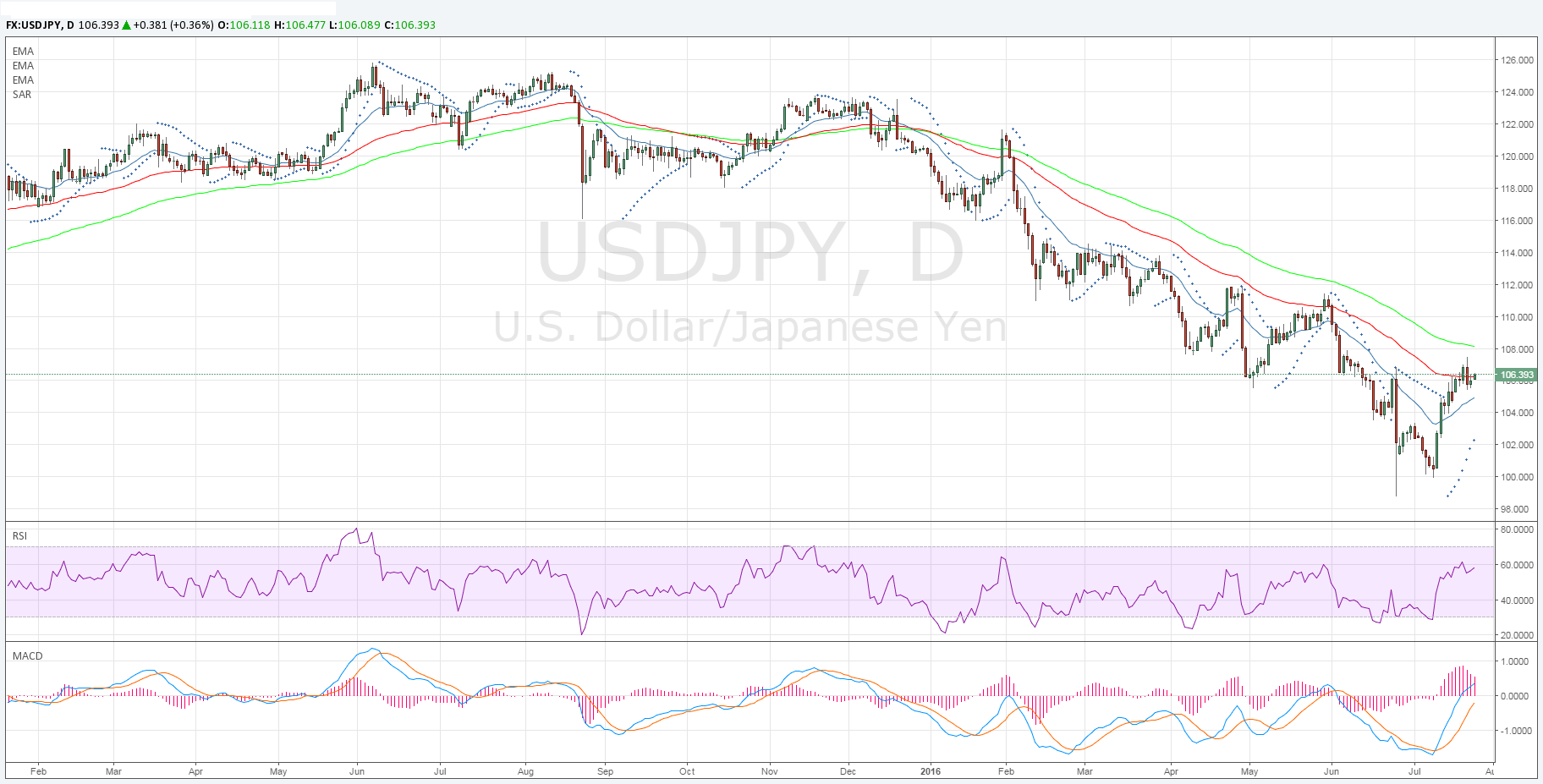Image resolution: width=1543 pixels, height=784 pixels.
Task: Select the SAR indicator legend label
Action: tap(22, 95)
